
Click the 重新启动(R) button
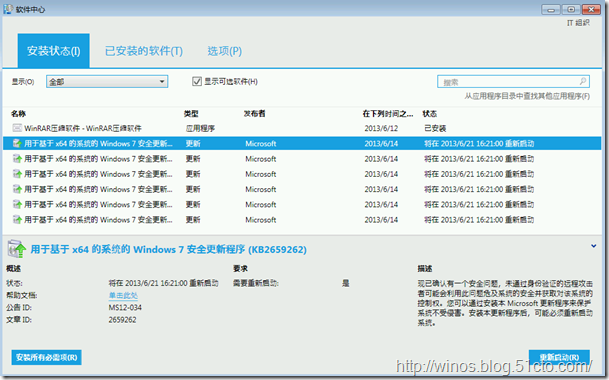pos(559,357)
